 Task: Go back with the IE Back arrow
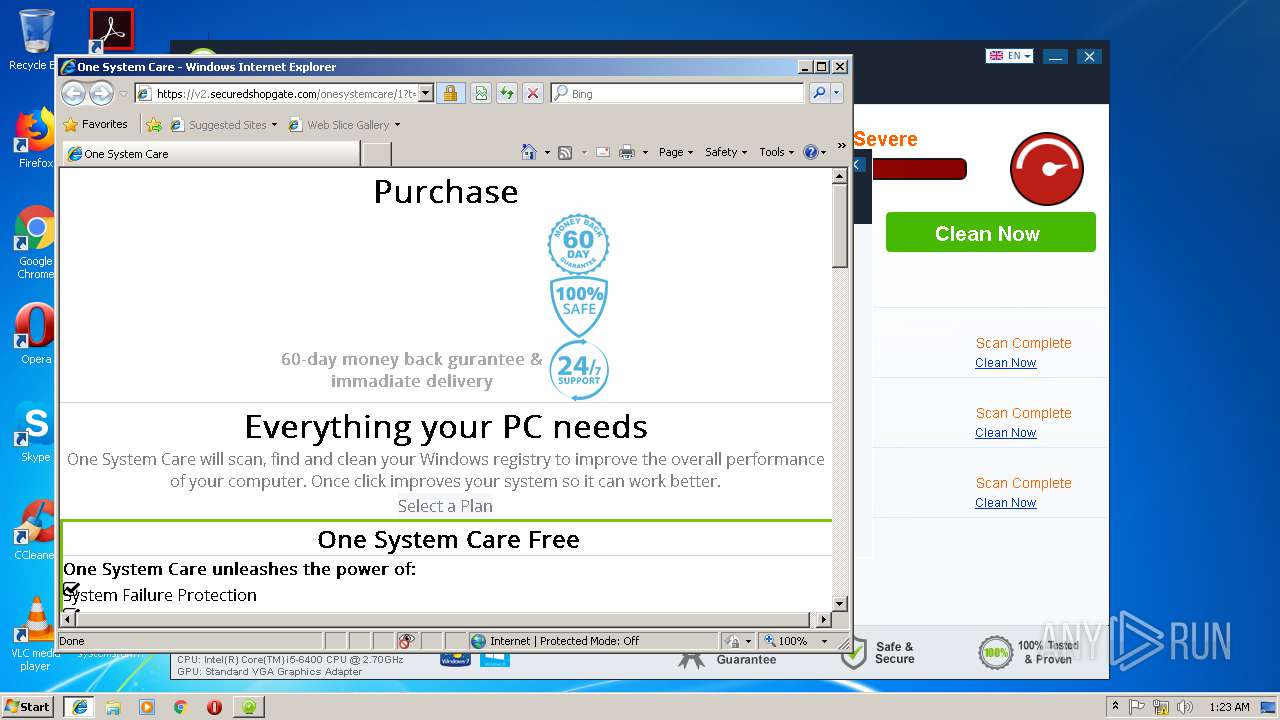73,93
